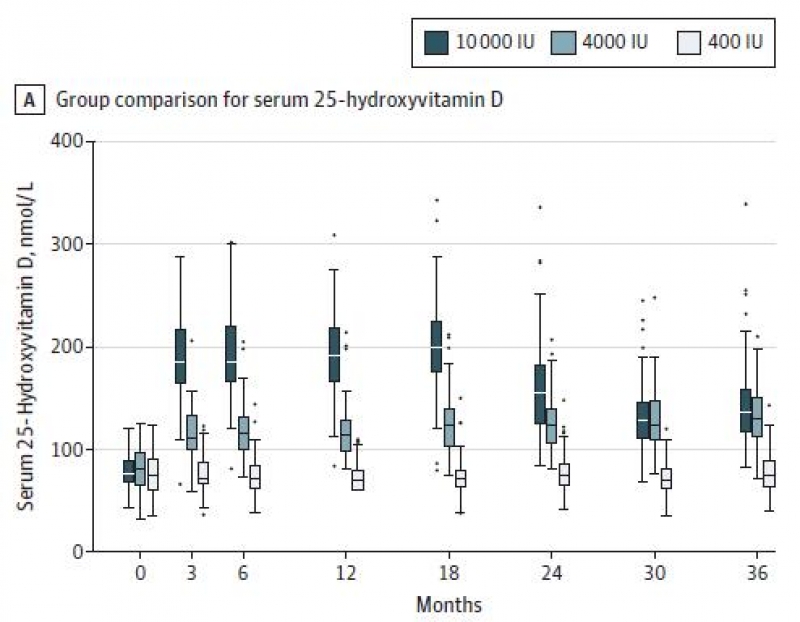800x622 pixels.
Task: Click the 400 IU box at month 24
Action: pos(564,474)
